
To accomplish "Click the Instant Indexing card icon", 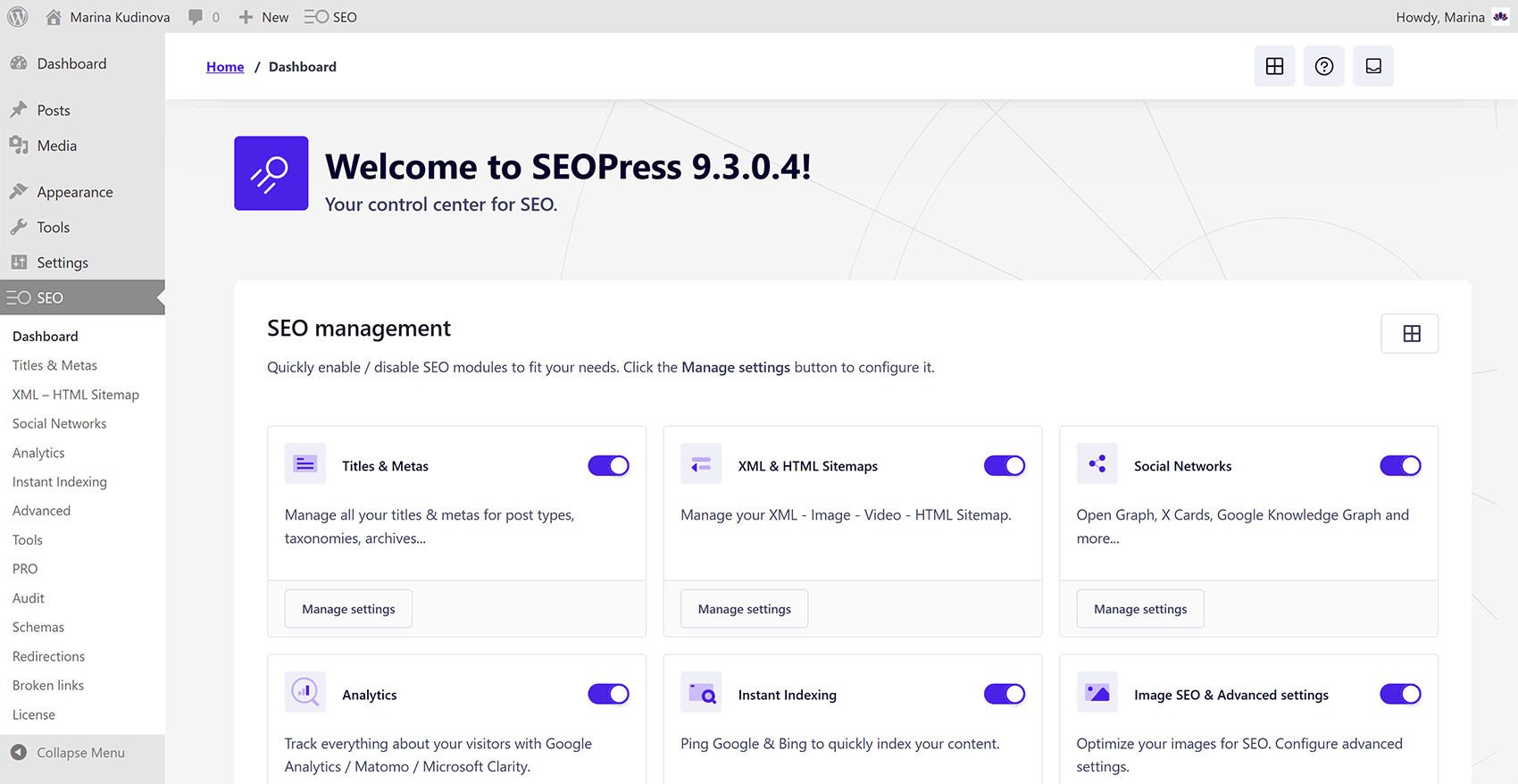I will [x=701, y=692].
